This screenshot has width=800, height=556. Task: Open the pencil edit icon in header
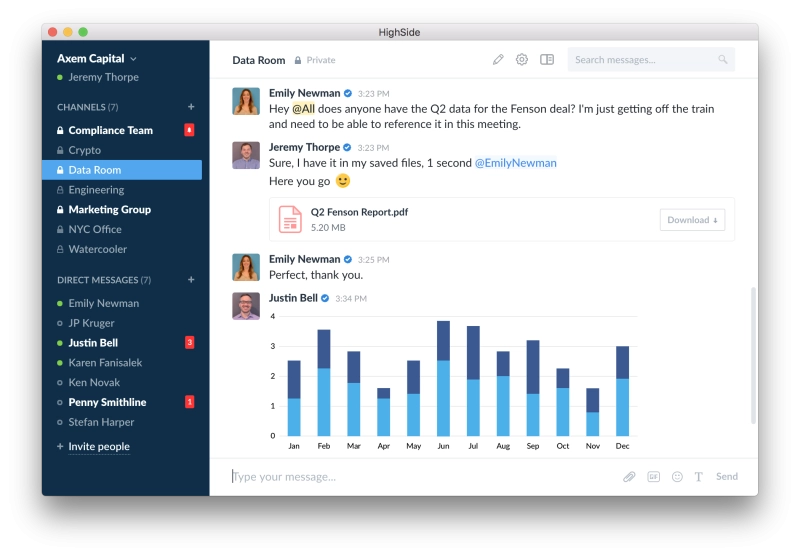pos(498,60)
